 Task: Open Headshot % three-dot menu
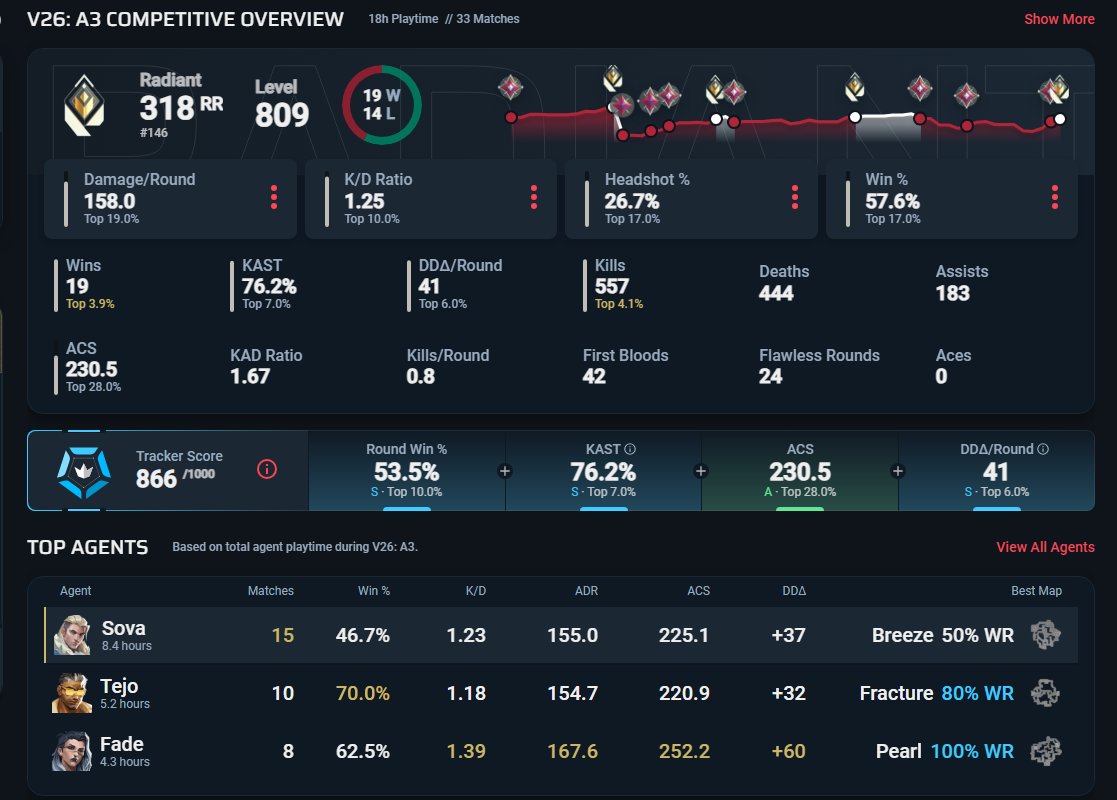click(x=794, y=197)
